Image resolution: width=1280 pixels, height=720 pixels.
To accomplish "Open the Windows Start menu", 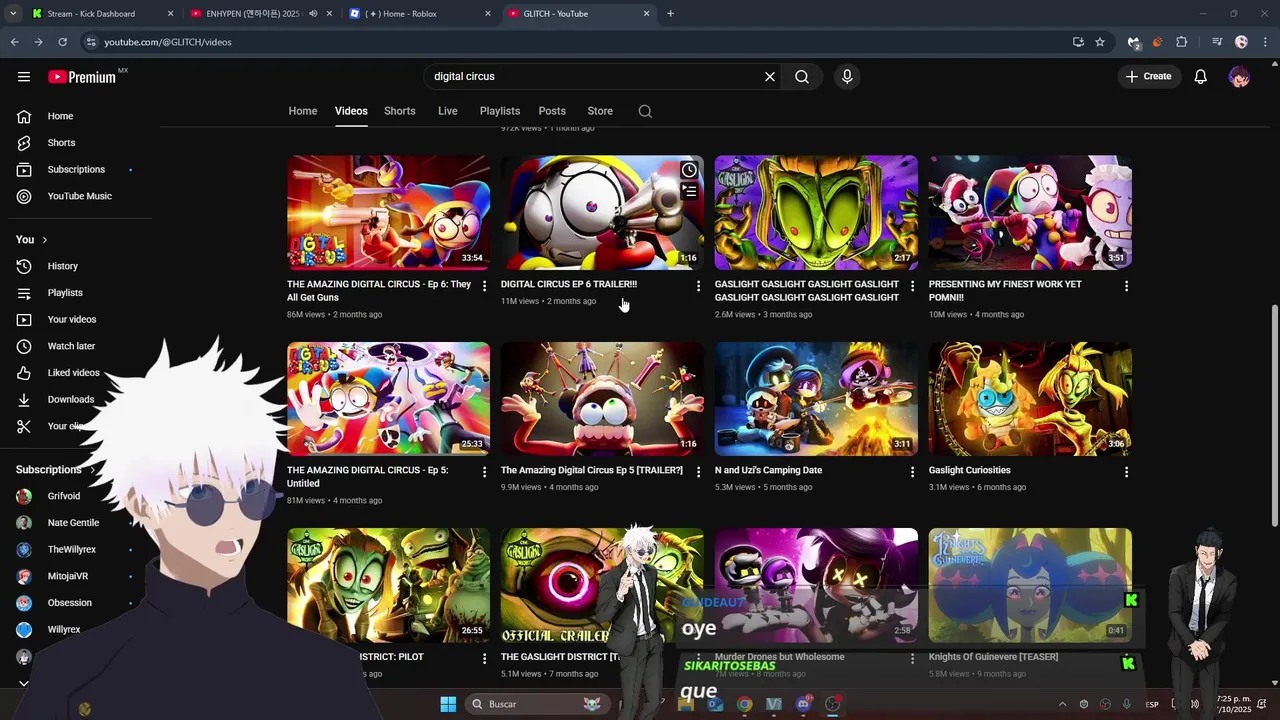I will (448, 704).
